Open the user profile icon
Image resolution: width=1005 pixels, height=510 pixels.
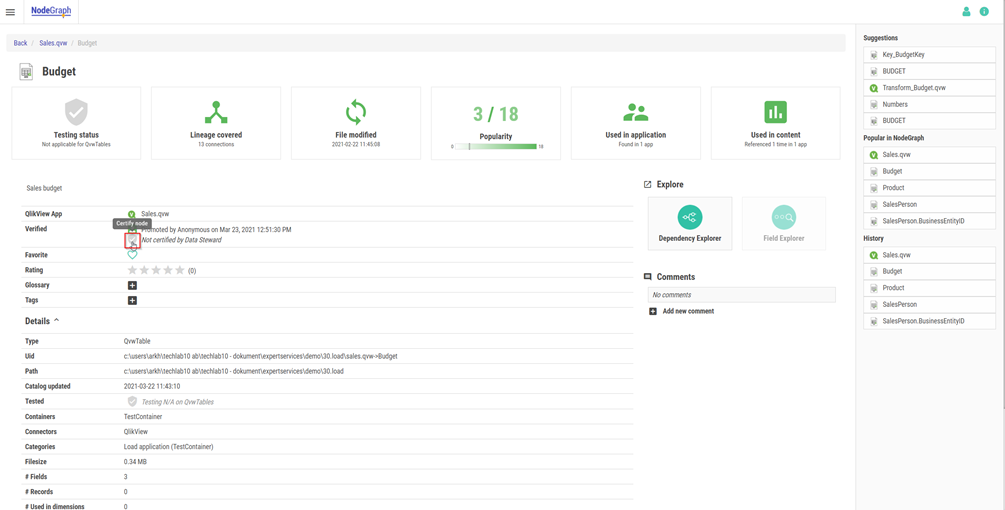(967, 12)
